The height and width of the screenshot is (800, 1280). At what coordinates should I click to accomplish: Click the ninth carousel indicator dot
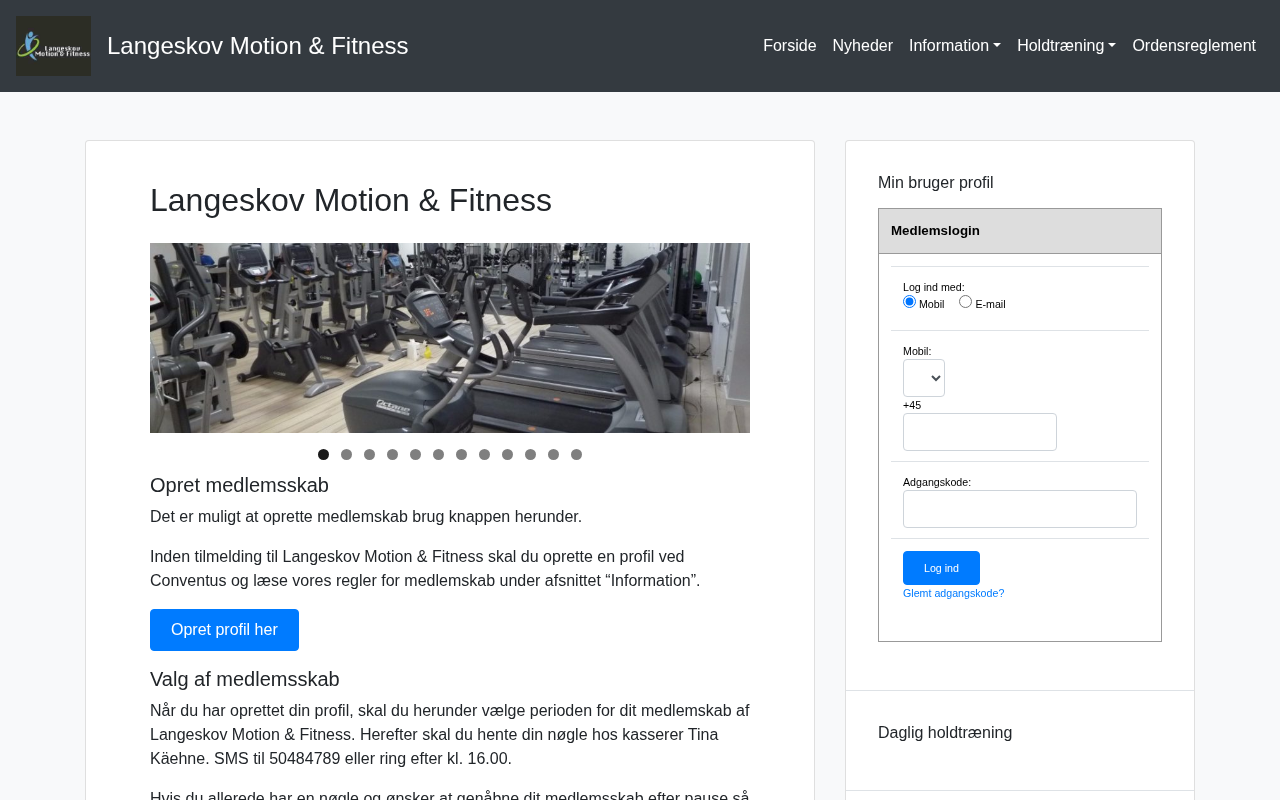pyautogui.click(x=507, y=455)
